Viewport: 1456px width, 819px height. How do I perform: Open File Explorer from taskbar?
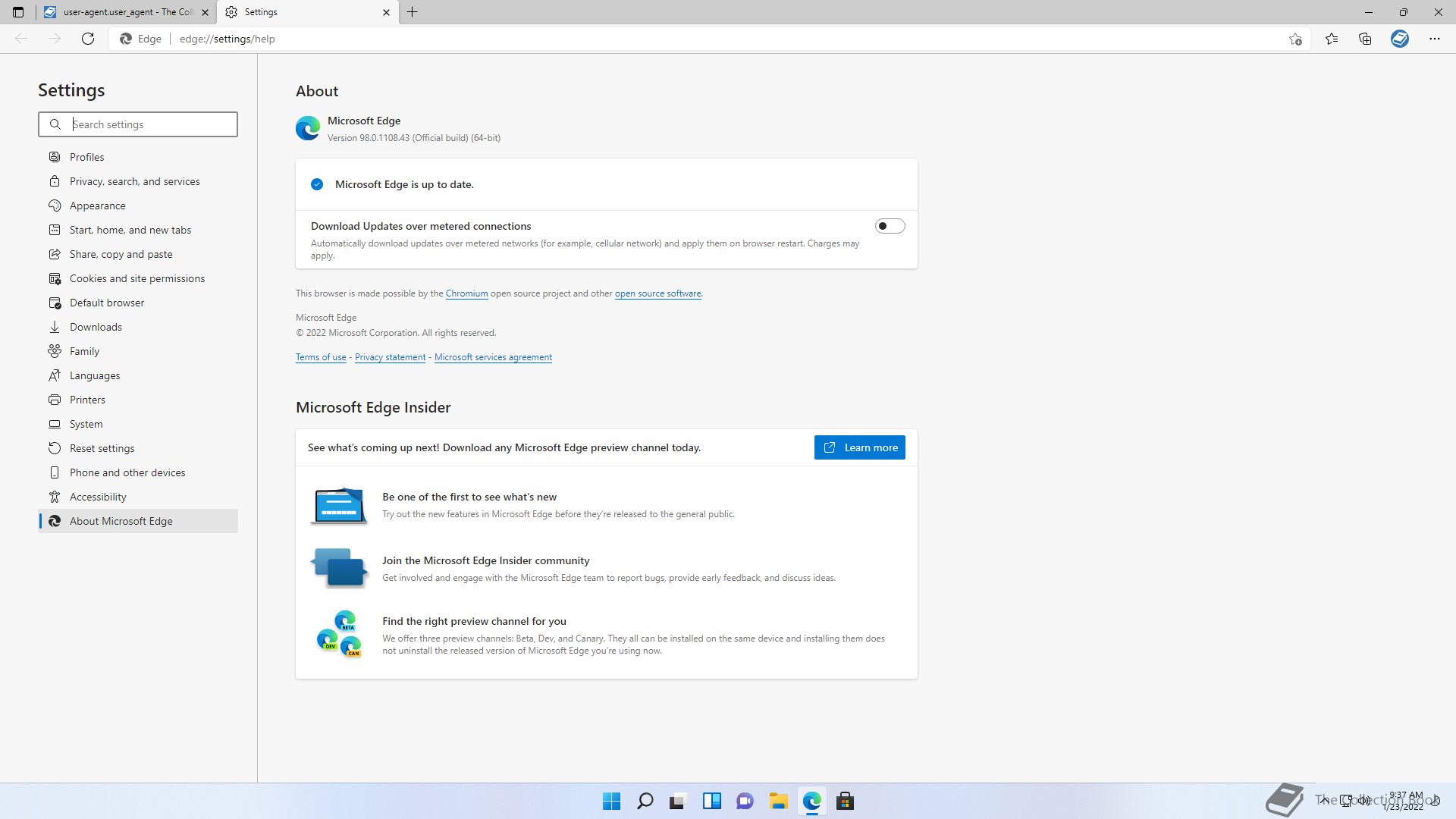click(x=778, y=801)
